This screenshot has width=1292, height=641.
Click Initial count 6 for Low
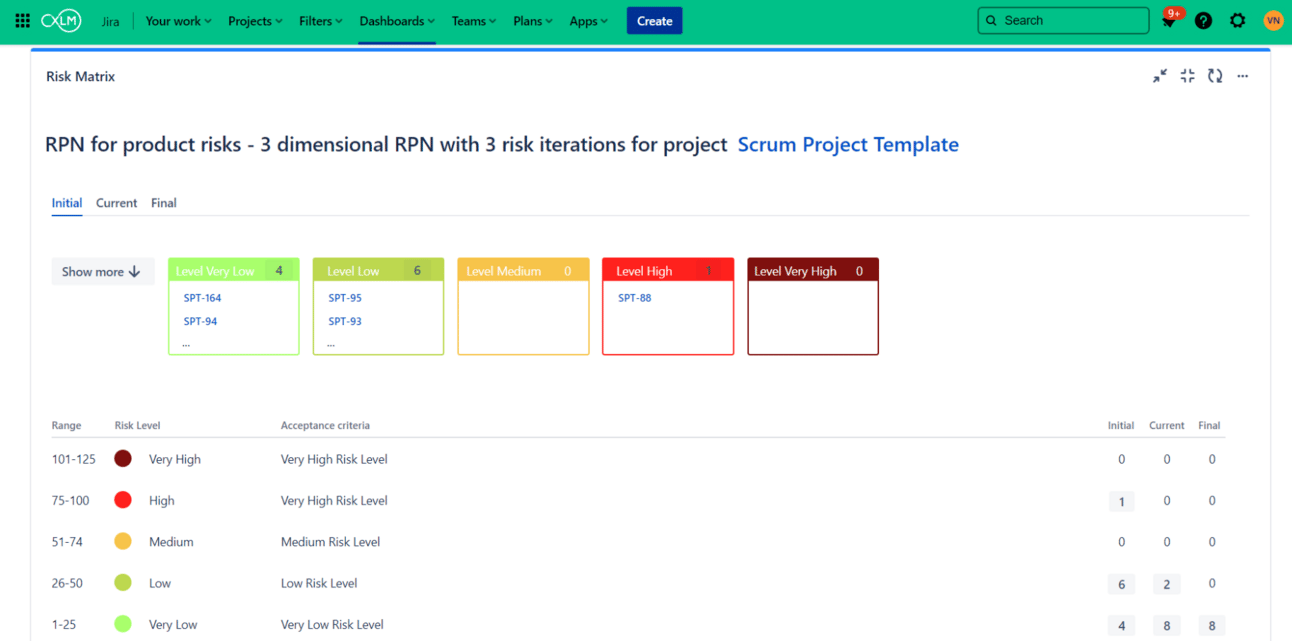(1121, 584)
